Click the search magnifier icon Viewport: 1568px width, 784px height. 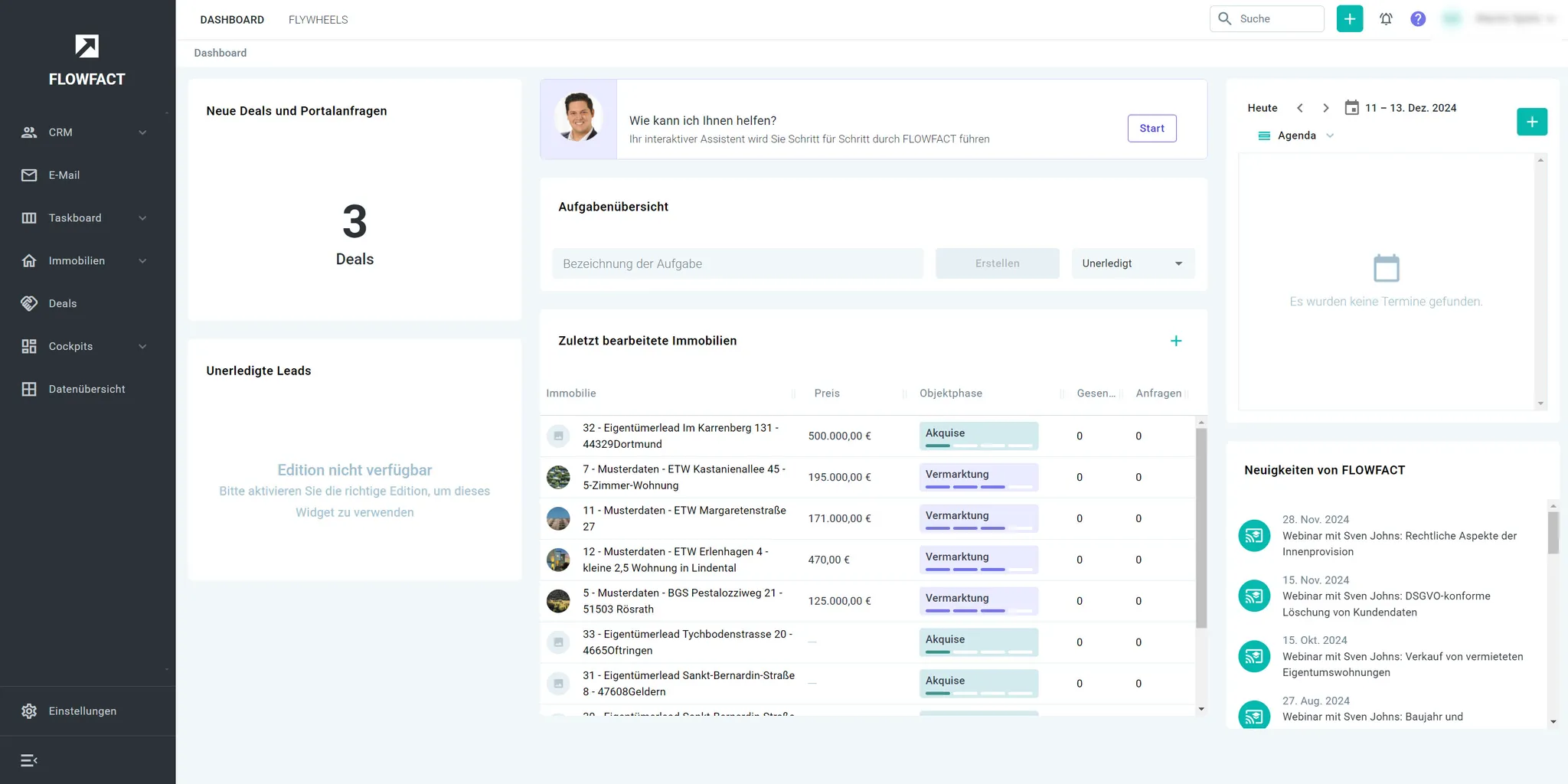click(1225, 18)
